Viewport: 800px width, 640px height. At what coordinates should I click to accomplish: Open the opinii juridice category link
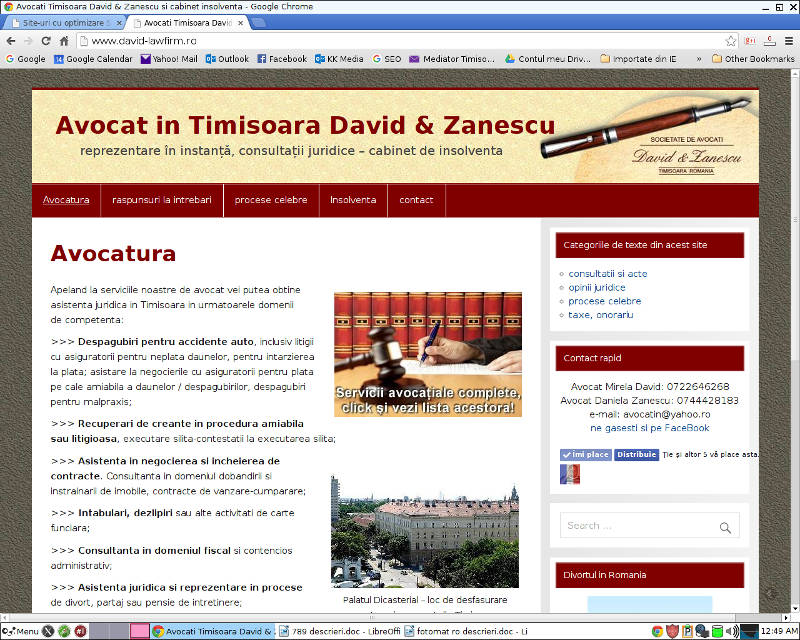pyautogui.click(x=596, y=287)
